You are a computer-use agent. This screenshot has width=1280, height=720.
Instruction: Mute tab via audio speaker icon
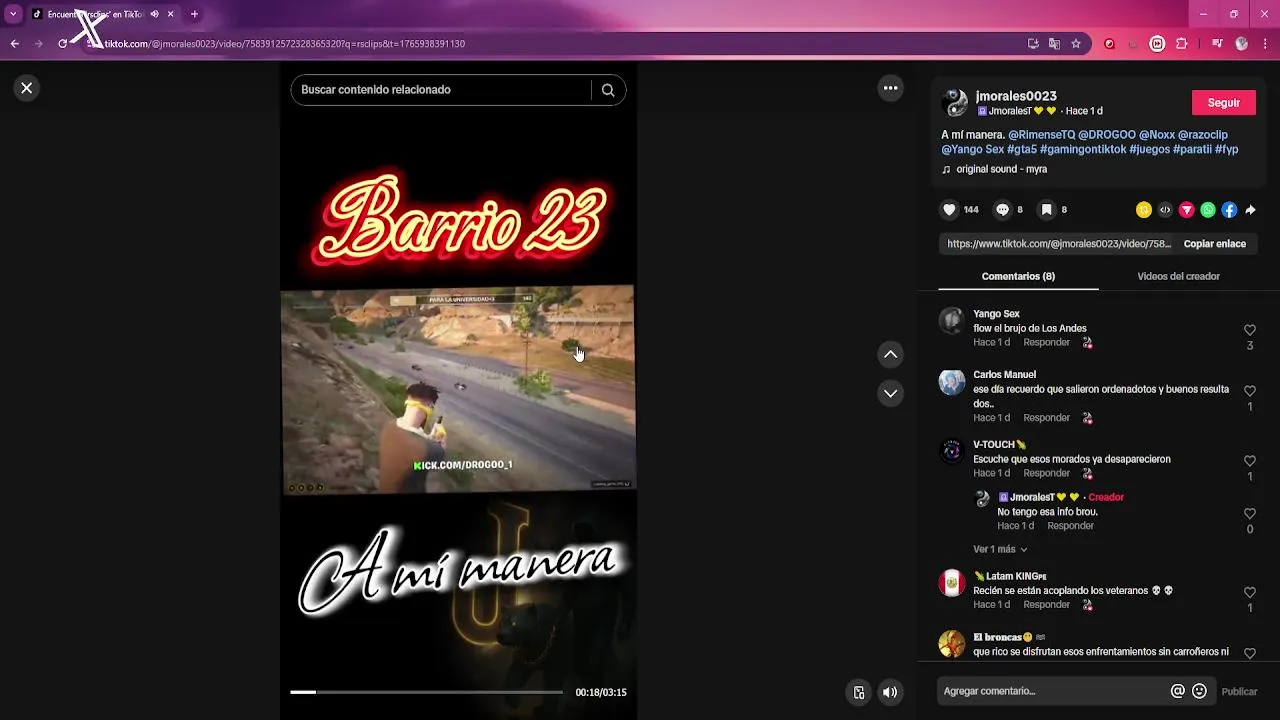[x=154, y=14]
